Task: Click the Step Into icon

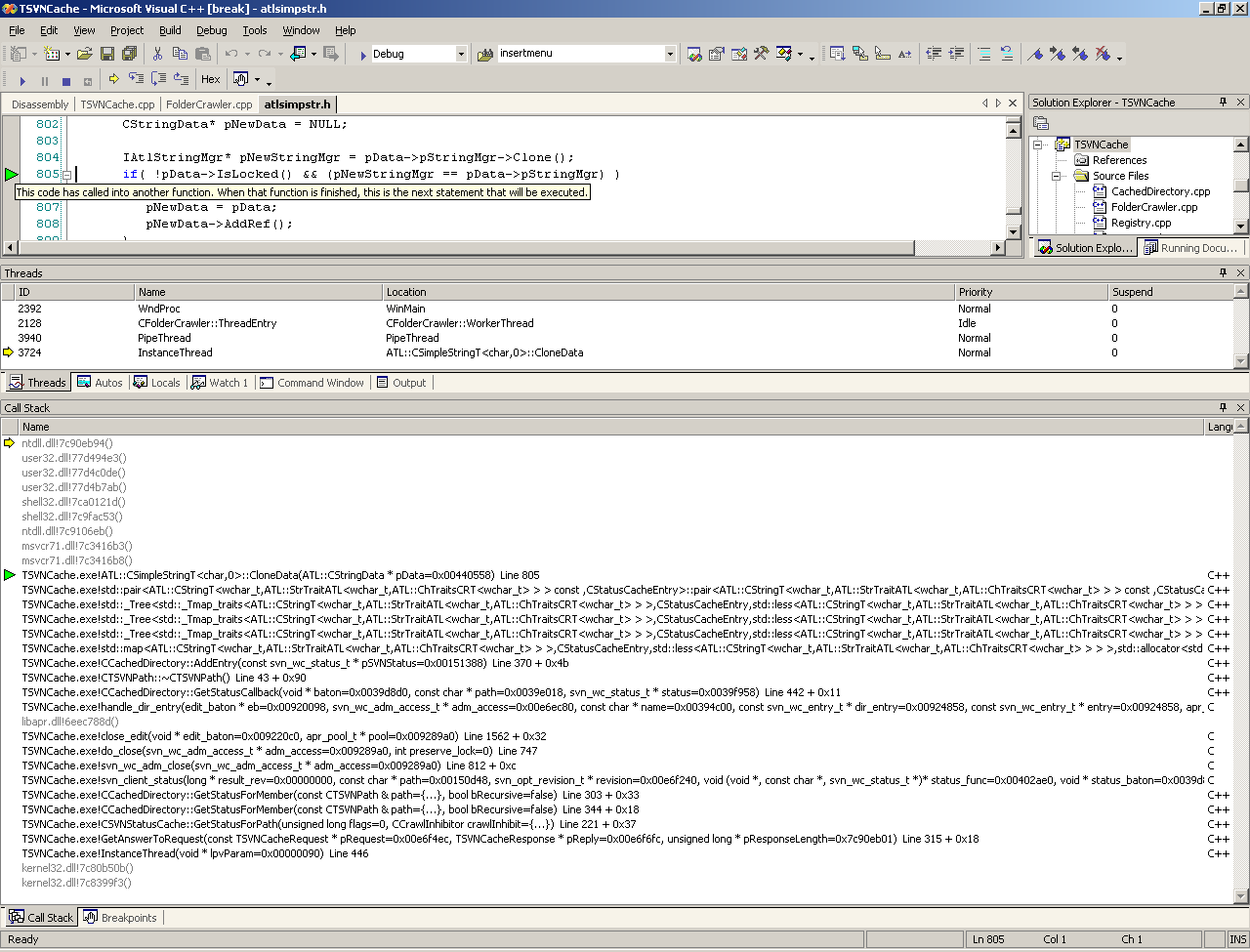Action: coord(136,79)
